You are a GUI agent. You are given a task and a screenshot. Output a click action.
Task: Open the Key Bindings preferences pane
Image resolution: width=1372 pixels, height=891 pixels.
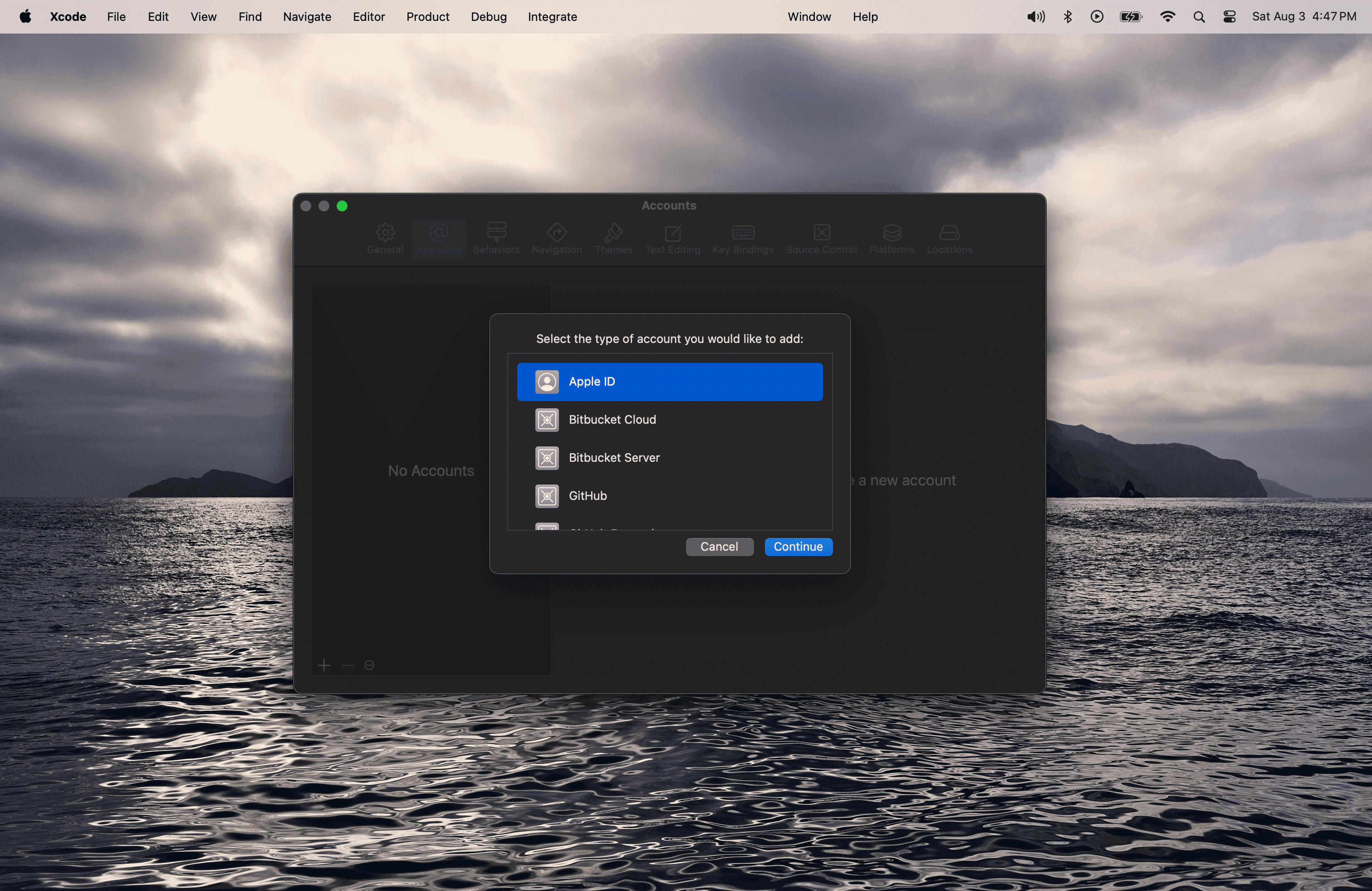[743, 238]
